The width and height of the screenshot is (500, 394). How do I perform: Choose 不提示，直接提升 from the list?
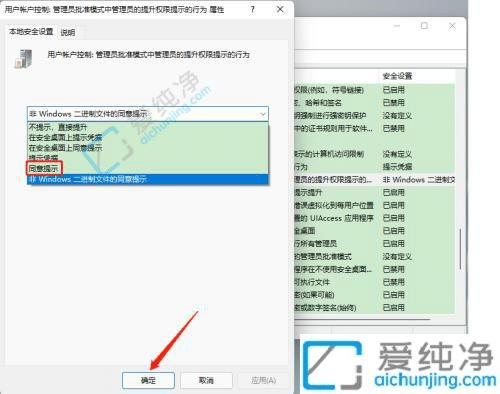148,127
